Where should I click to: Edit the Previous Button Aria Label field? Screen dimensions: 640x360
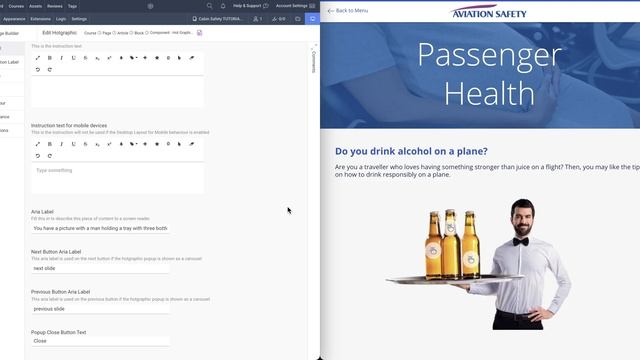coord(100,309)
